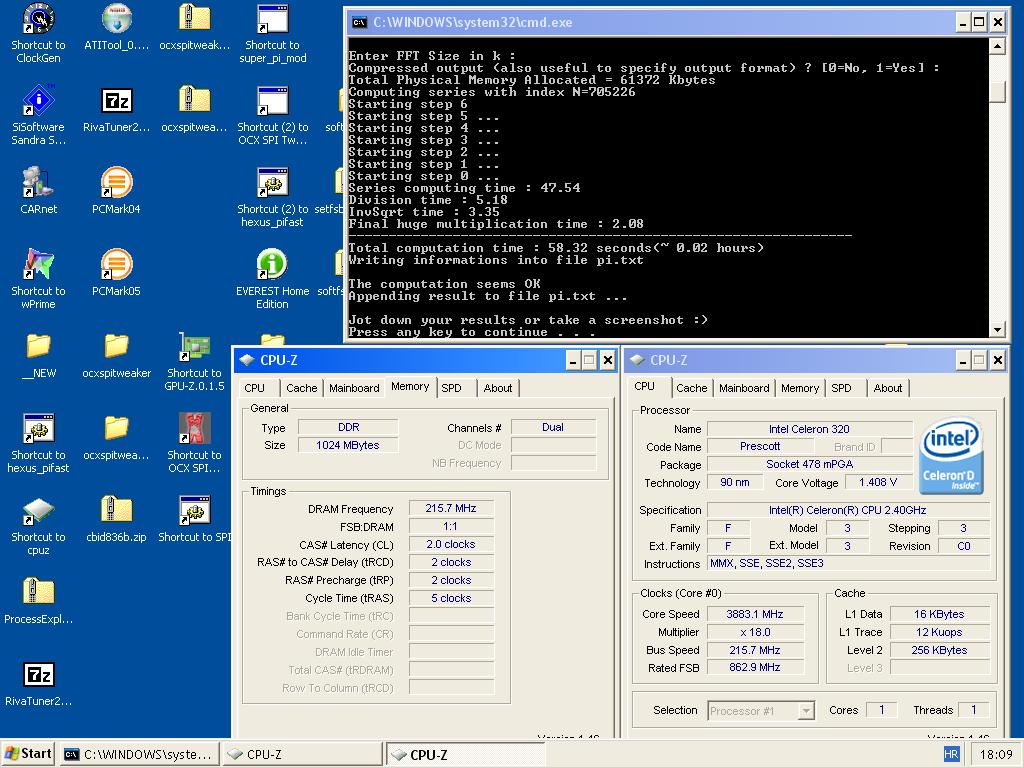Activate the second CPU-Z taskbar button

tap(466, 754)
